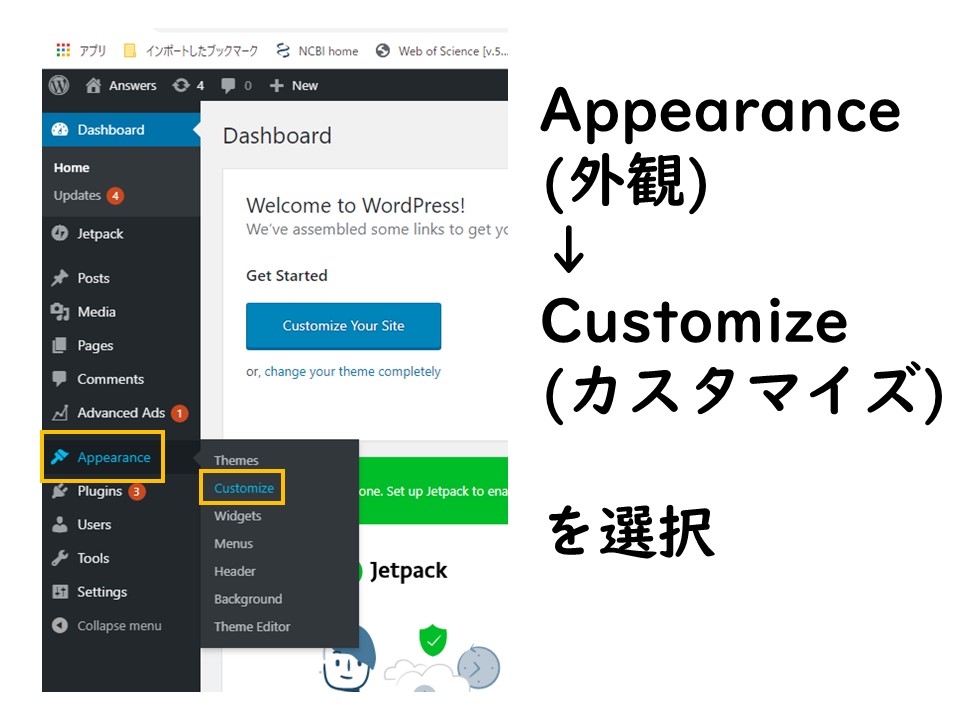Click the Advanced Ads notification badge
The height and width of the screenshot is (720, 960).
click(179, 414)
